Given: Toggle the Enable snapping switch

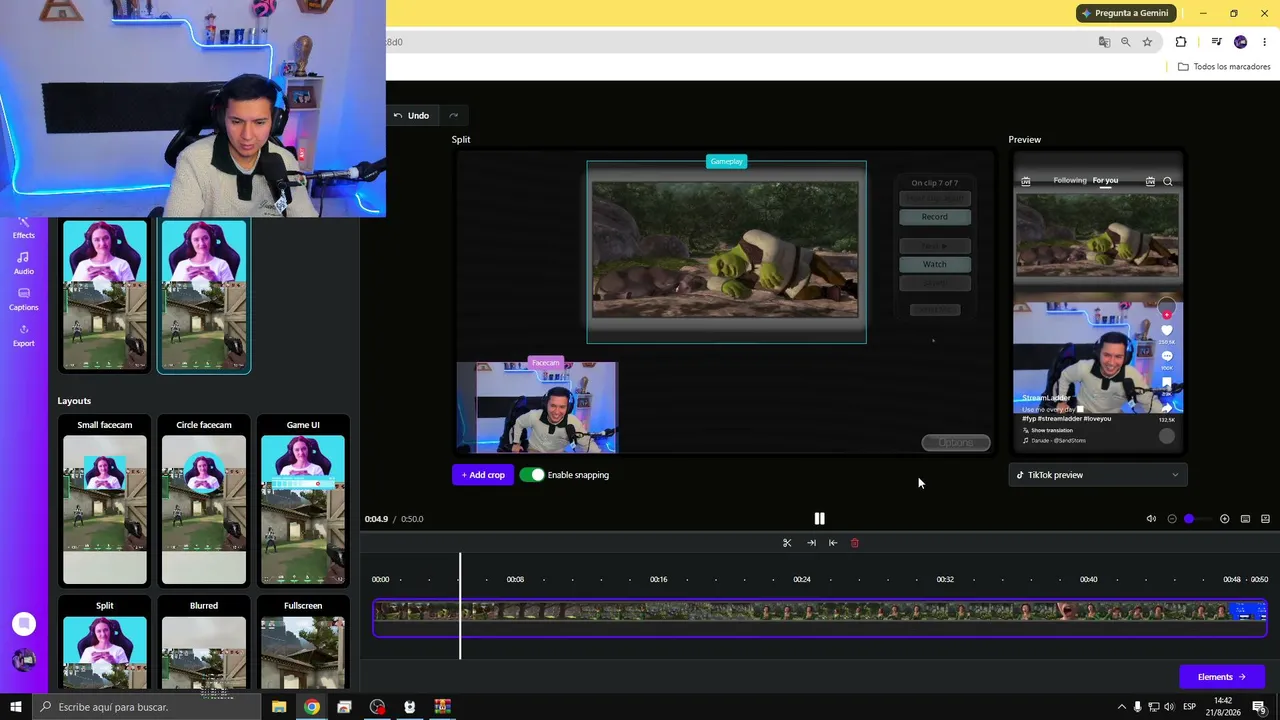Looking at the screenshot, I should (532, 475).
